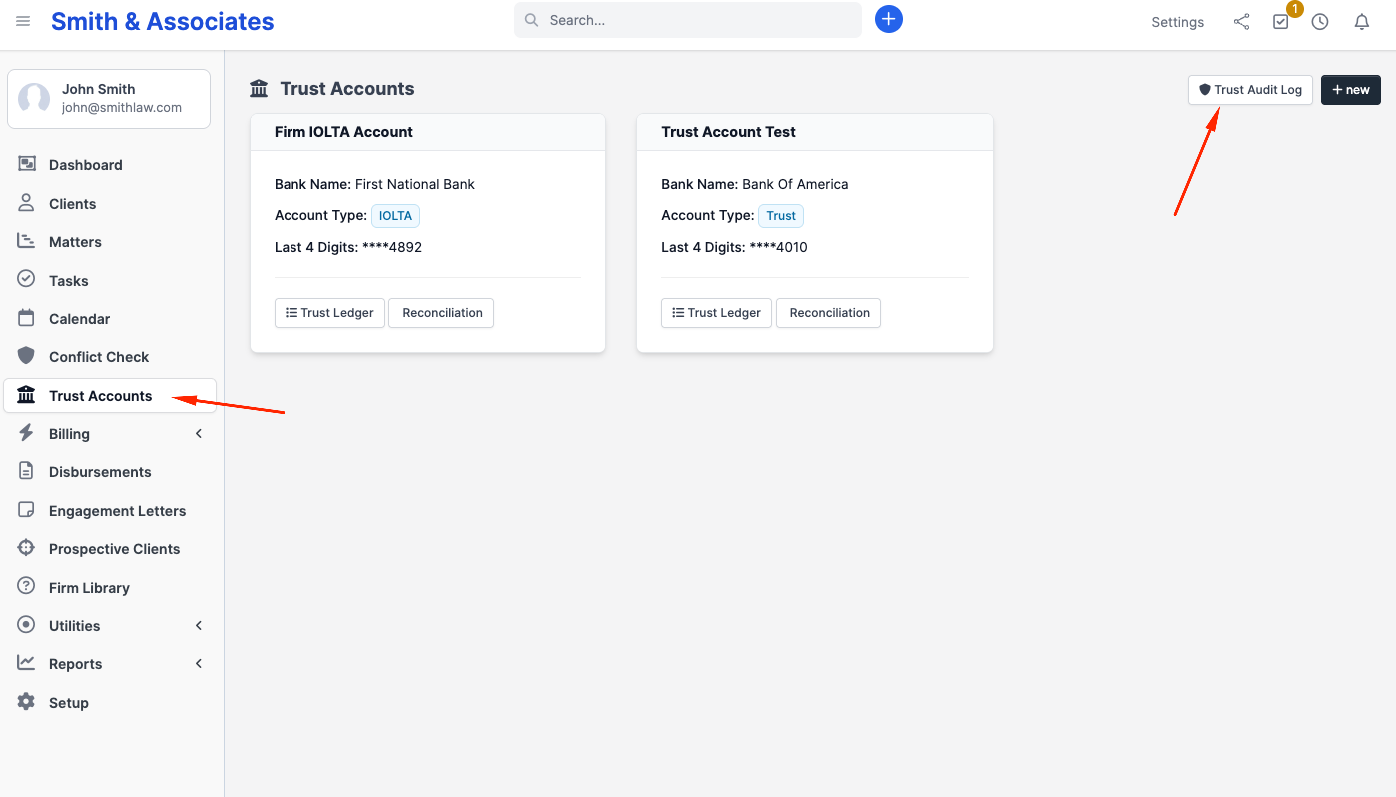Expand the Billing submenu chevron
This screenshot has height=797, width=1396.
tap(199, 433)
